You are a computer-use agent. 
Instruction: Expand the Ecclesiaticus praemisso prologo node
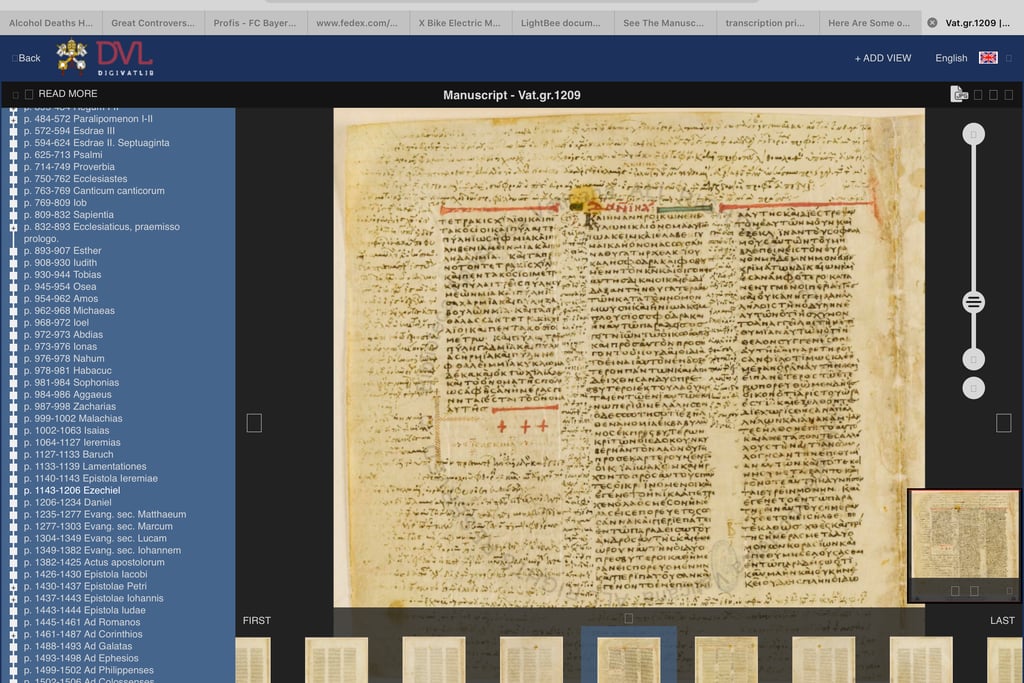click(x=13, y=227)
